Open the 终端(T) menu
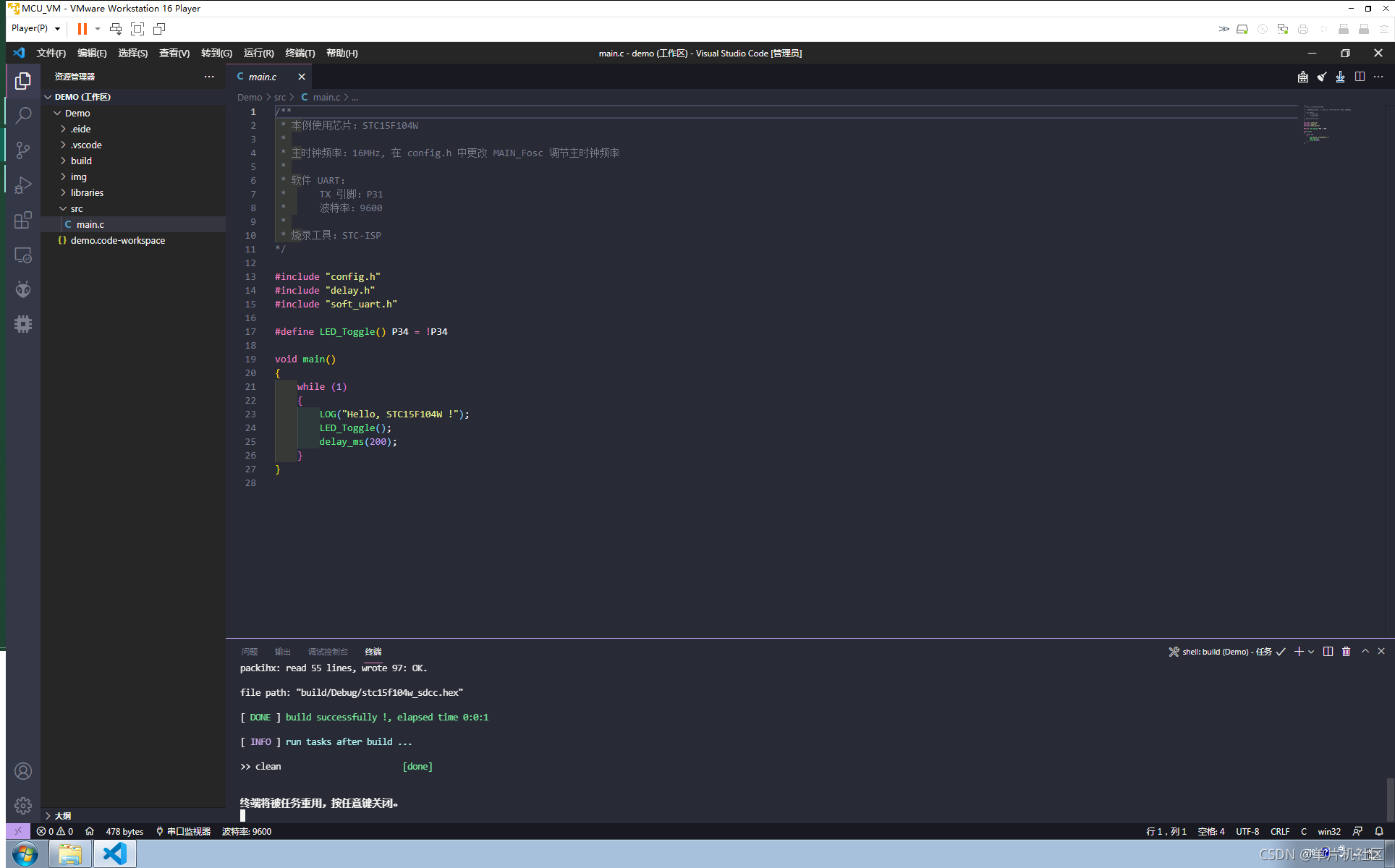Image resolution: width=1395 pixels, height=868 pixels. pos(300,53)
